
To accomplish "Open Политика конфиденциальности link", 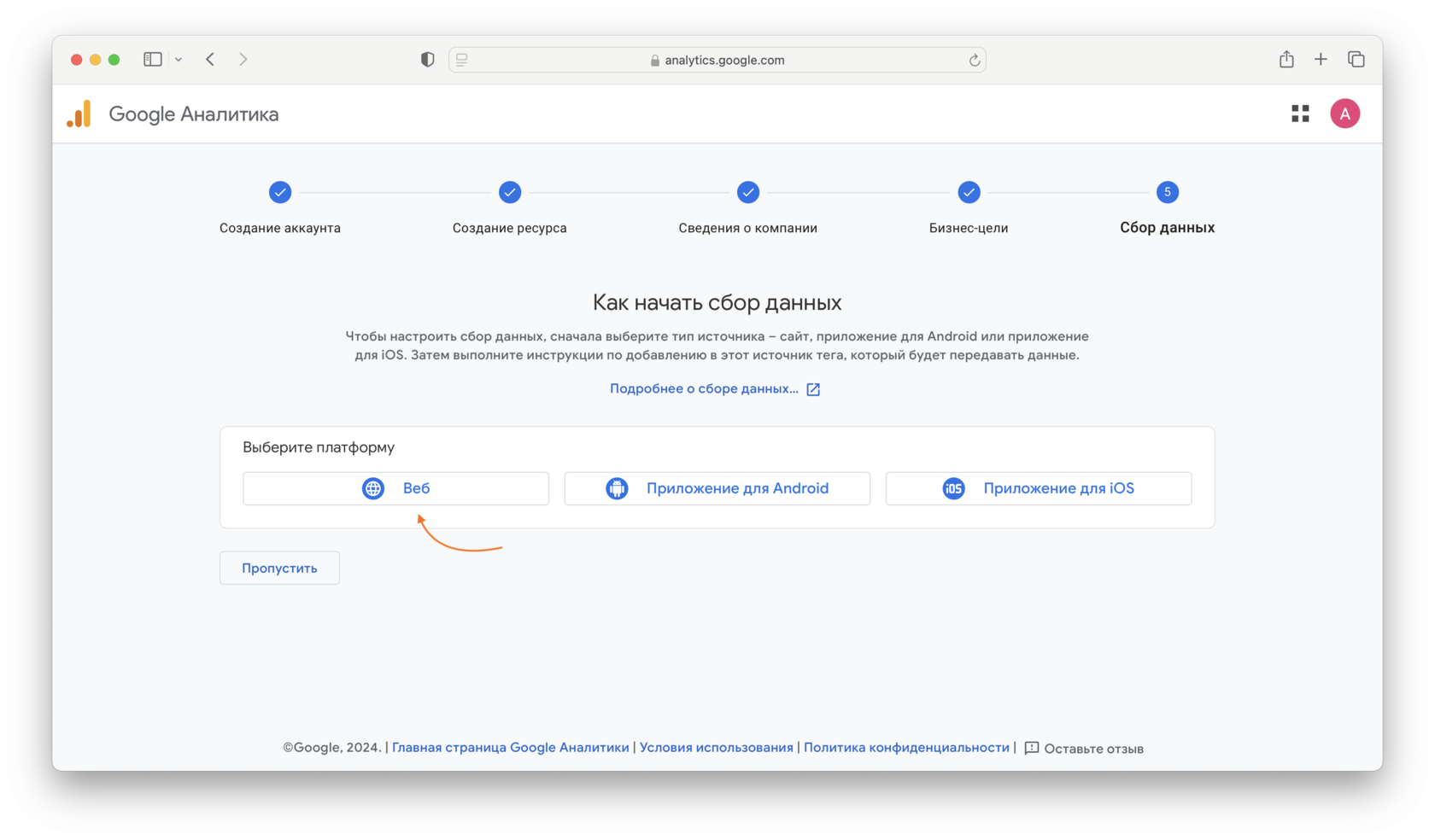I will tap(906, 748).
